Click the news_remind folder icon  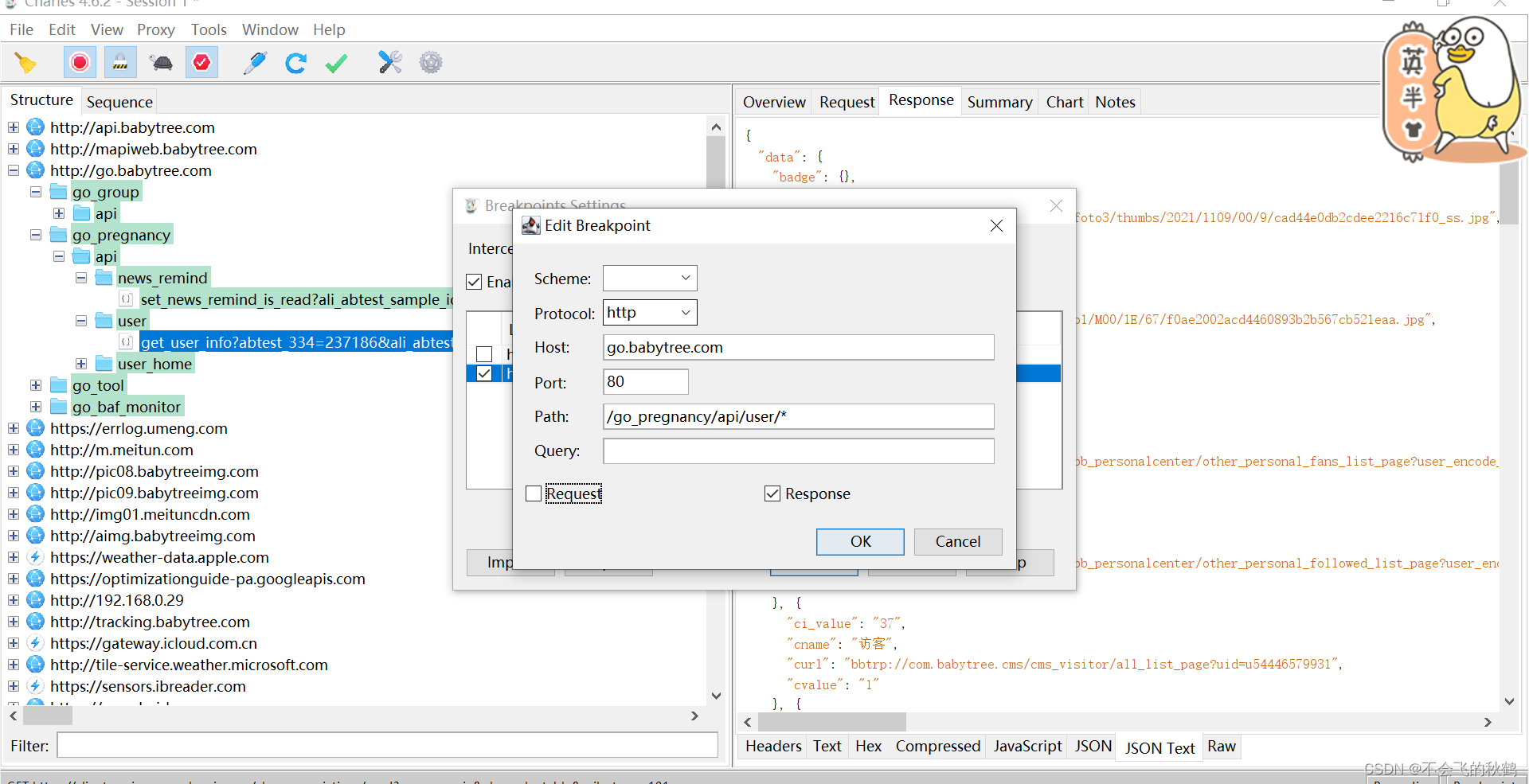click(104, 278)
